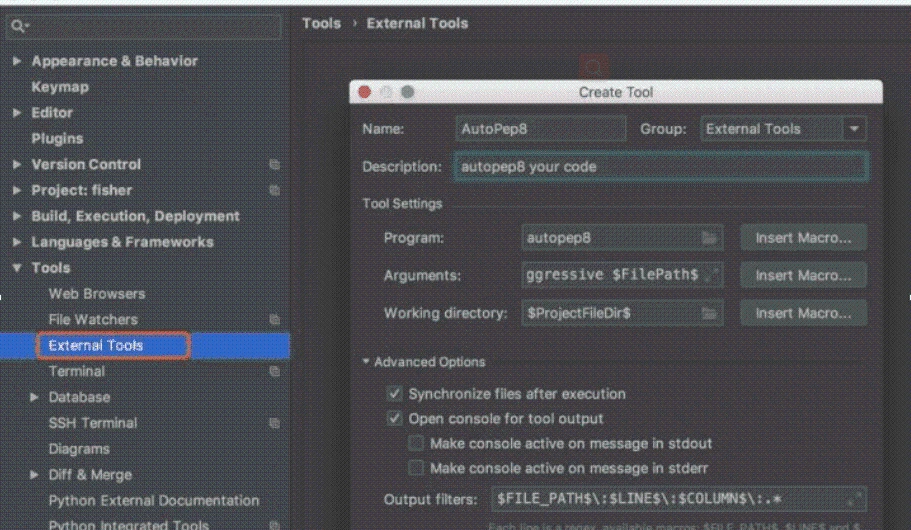This screenshot has width=911, height=530.
Task: Click Insert Macro button for Working directory
Action: (x=803, y=313)
